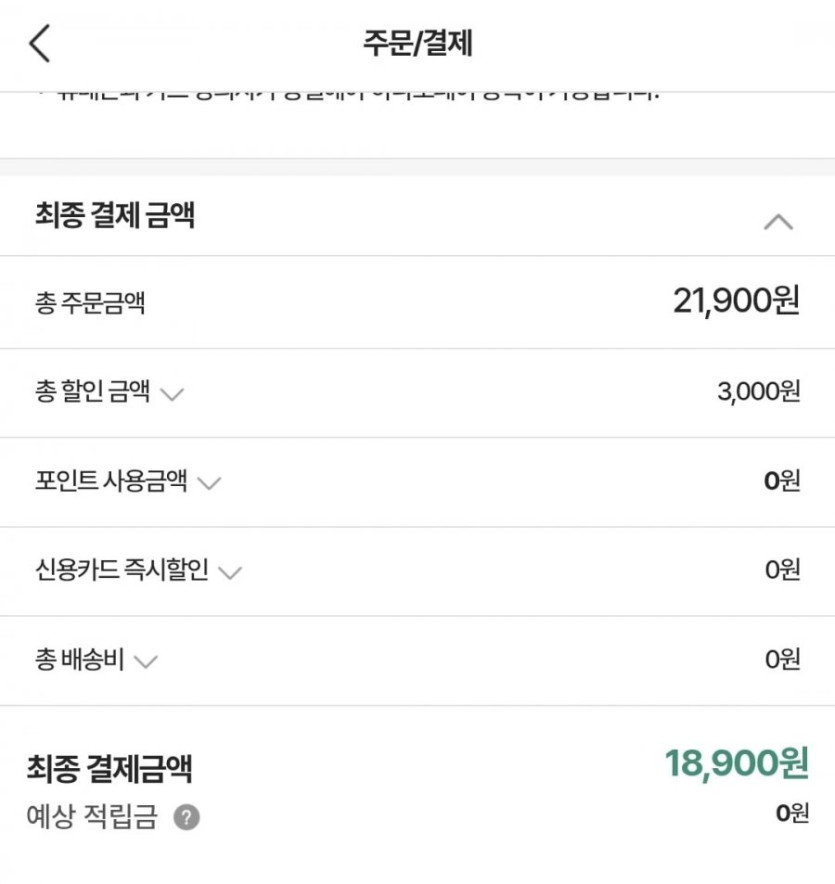Viewport: 835px width, 884px height.
Task: Collapse the 최종 결제 금액 section
Action: coord(777,222)
